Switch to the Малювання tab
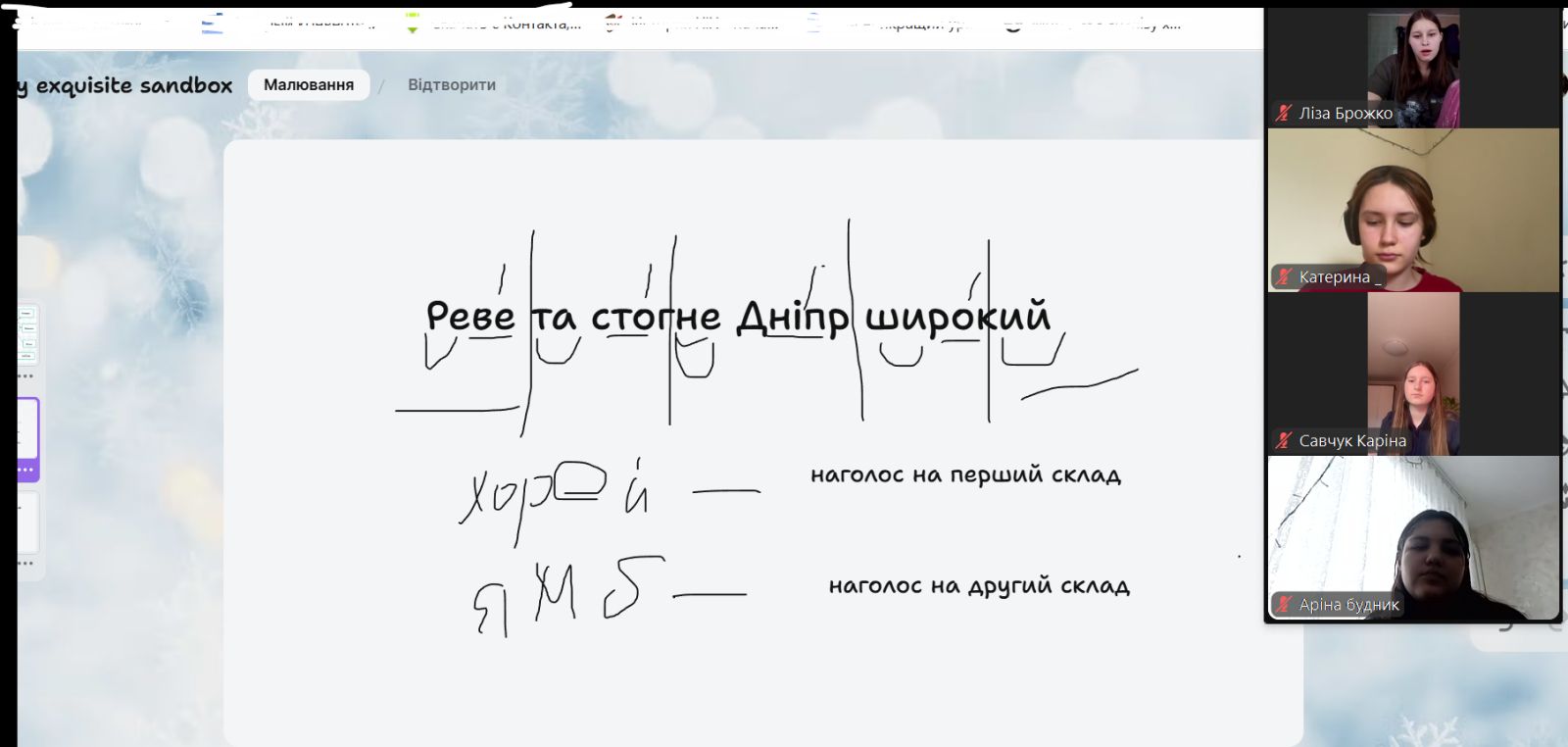The height and width of the screenshot is (747, 1568). click(x=308, y=85)
